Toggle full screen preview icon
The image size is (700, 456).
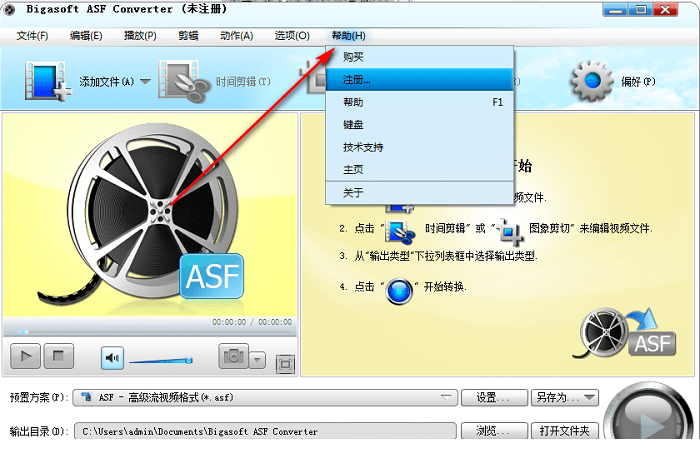tap(285, 364)
